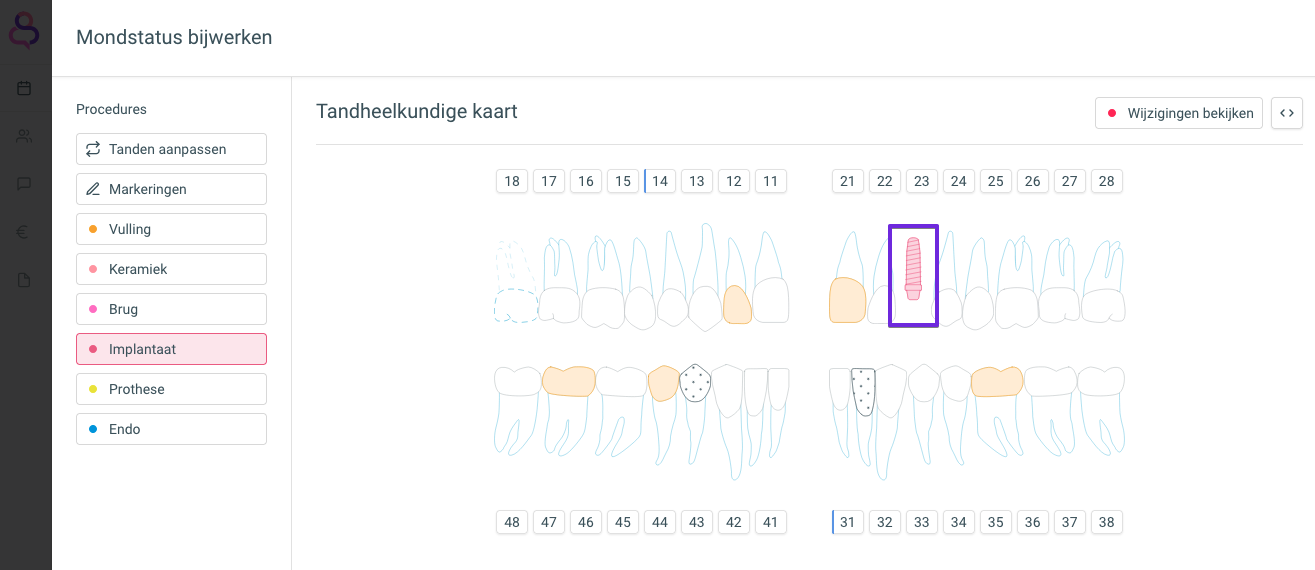Select tooth number 18 label
This screenshot has height=570, width=1315.
512,181
